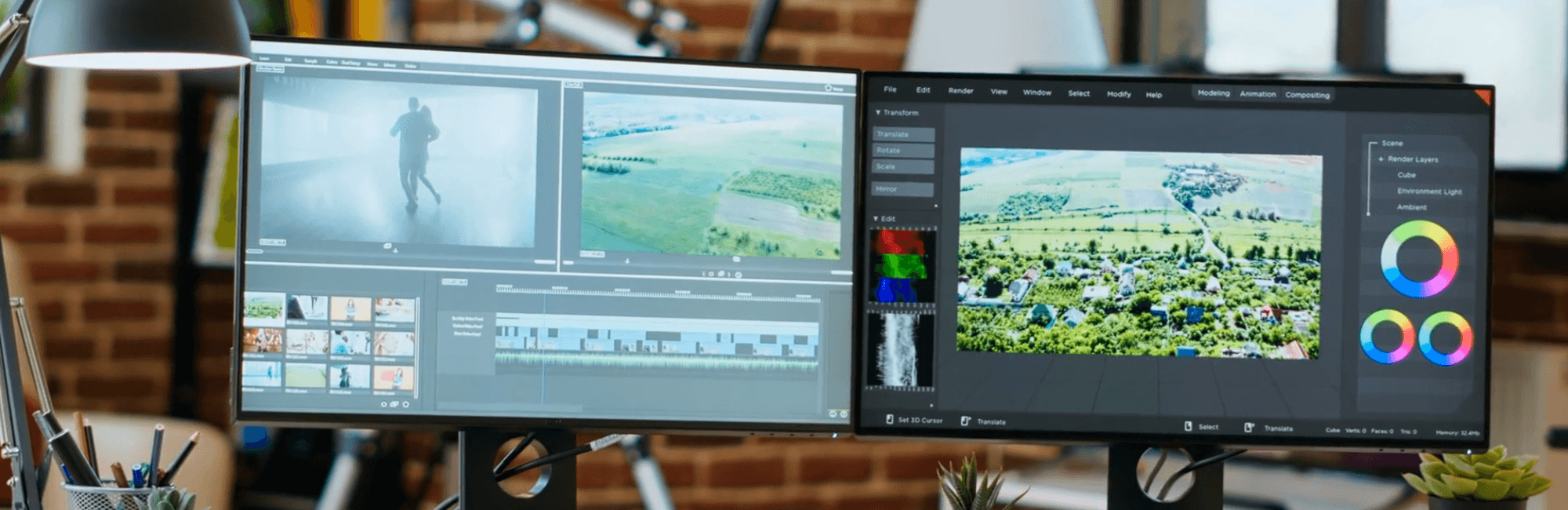
Task: Select Ambient in the outliner
Action: pyautogui.click(x=1411, y=207)
